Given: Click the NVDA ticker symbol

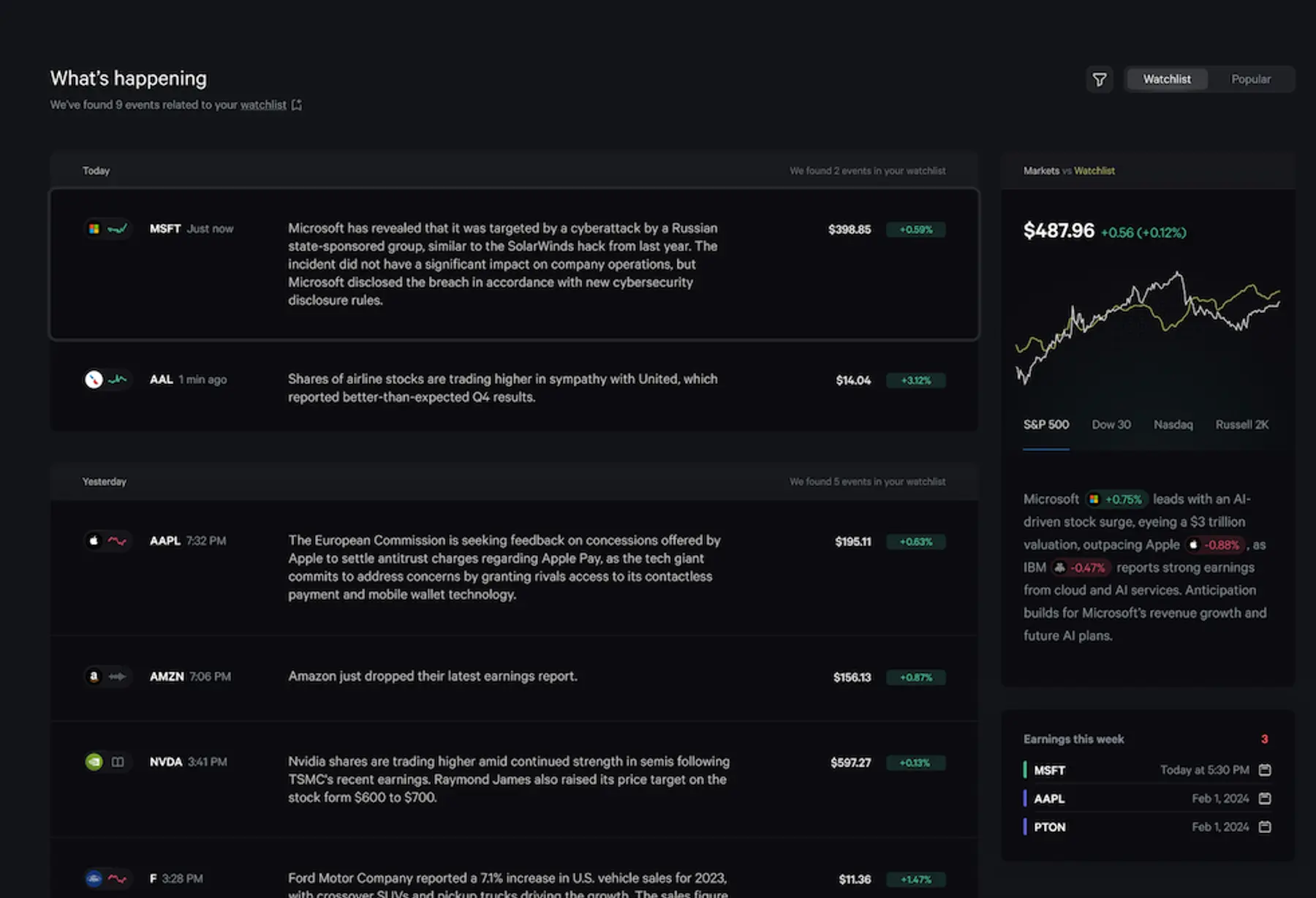Looking at the screenshot, I should pos(166,762).
